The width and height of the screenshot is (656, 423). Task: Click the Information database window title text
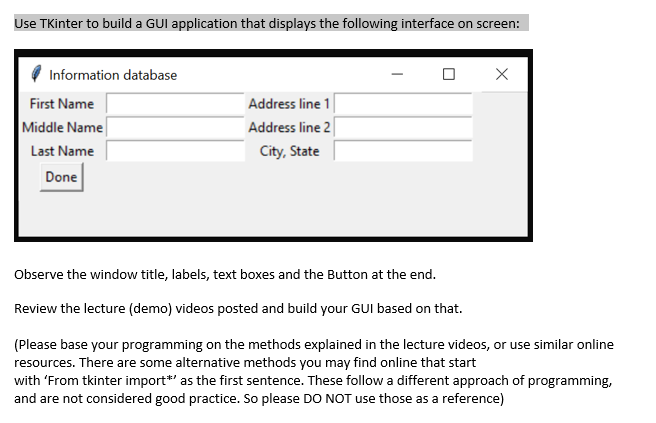[x=113, y=75]
